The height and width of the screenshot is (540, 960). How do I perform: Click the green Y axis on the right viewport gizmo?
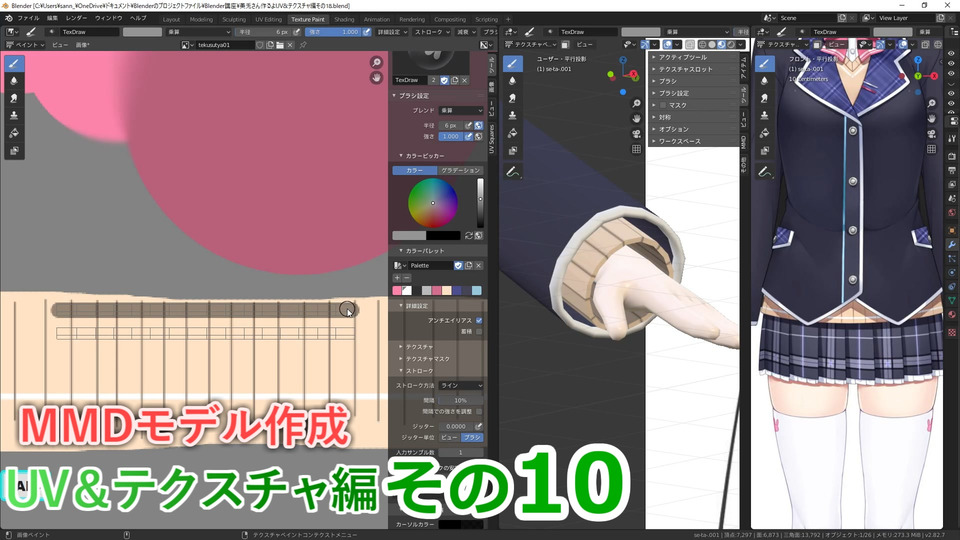coord(918,76)
